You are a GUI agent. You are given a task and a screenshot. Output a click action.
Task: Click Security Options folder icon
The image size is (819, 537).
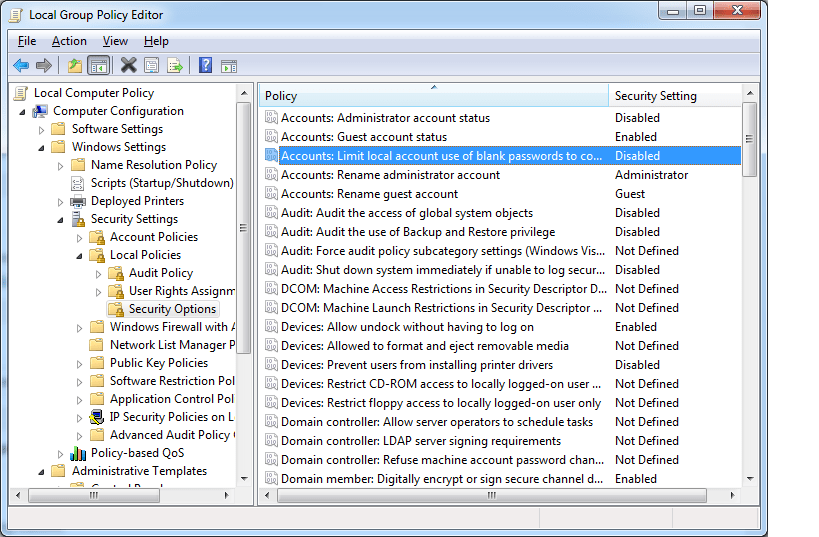pyautogui.click(x=115, y=309)
